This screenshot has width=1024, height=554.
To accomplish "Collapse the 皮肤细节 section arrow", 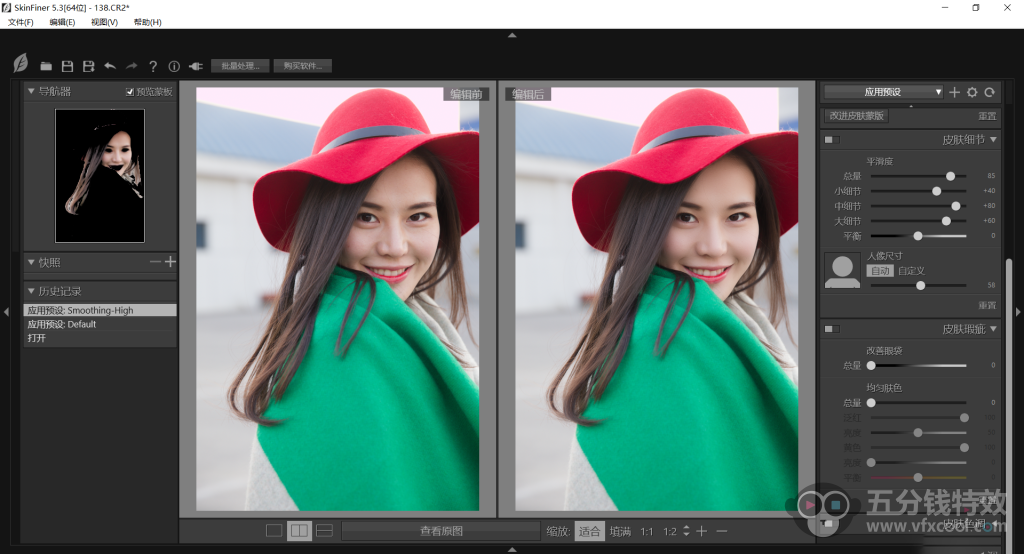I will (x=993, y=140).
